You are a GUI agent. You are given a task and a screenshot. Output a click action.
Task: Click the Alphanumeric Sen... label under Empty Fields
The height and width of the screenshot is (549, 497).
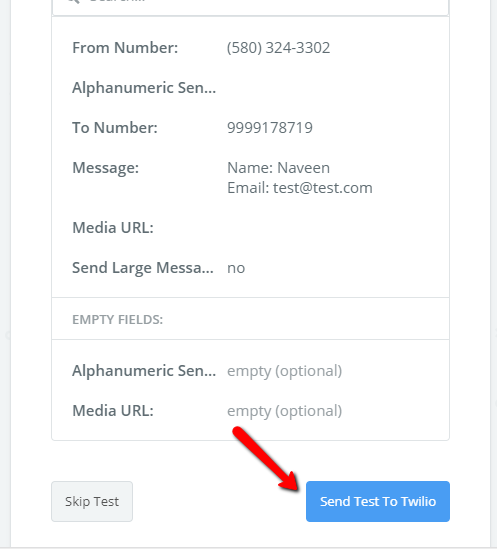click(144, 371)
